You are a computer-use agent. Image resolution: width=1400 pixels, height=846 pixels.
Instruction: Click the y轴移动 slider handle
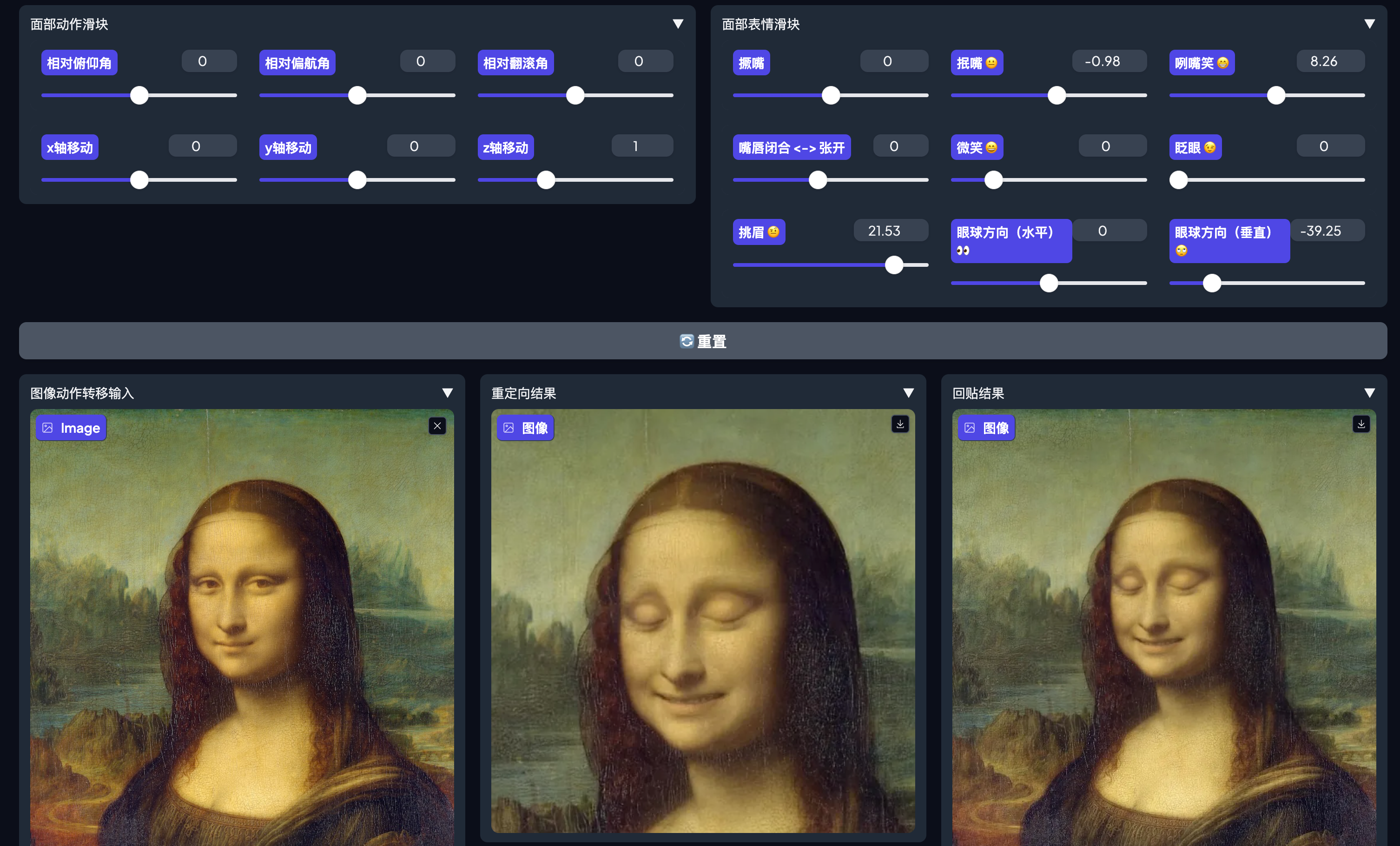357,180
